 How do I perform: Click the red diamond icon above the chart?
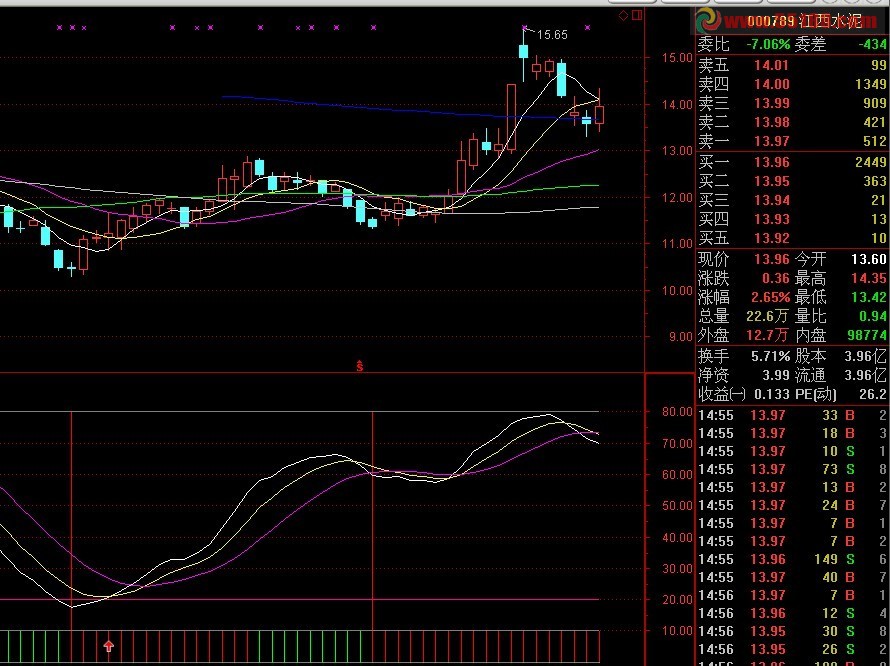(x=622, y=15)
